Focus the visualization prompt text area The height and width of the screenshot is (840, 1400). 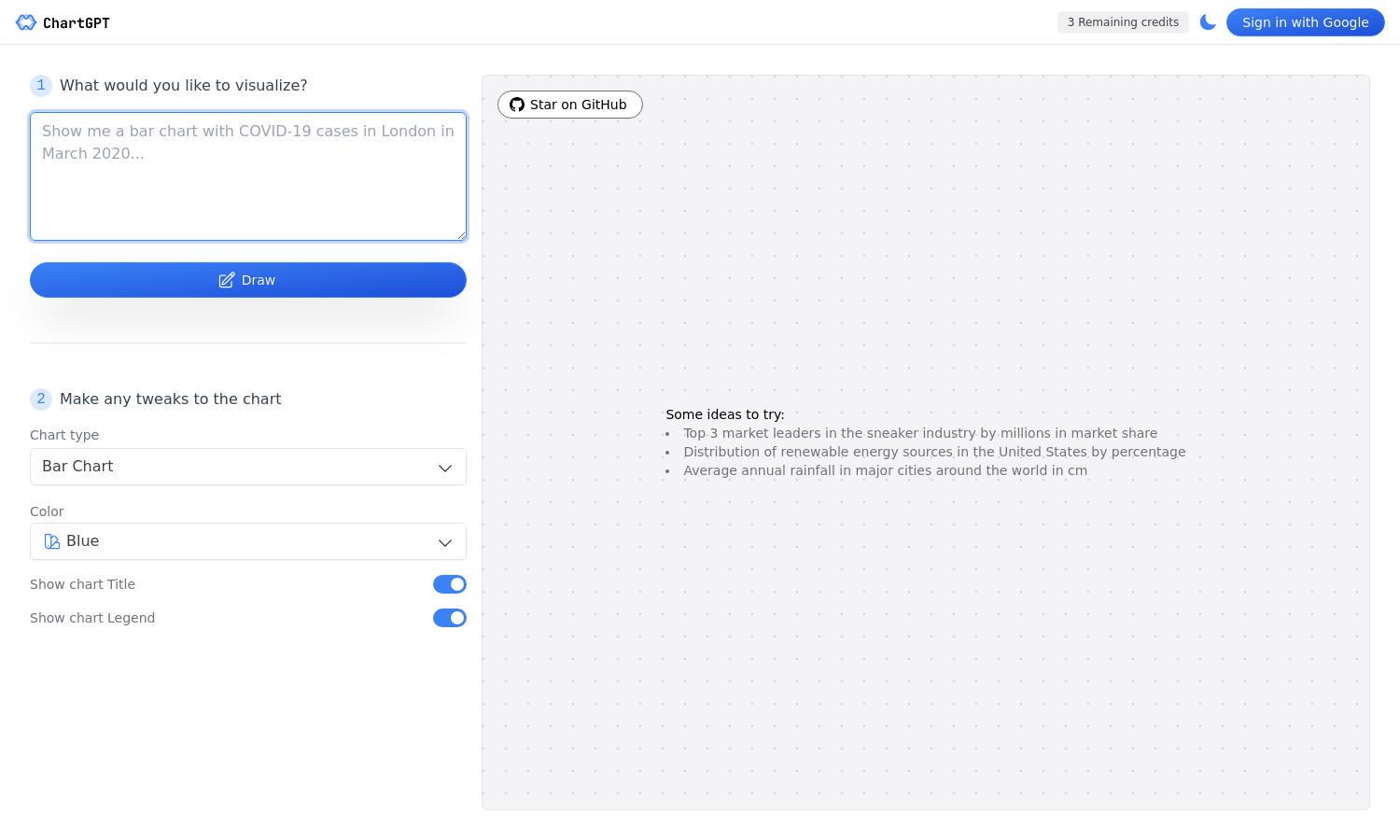pyautogui.click(x=248, y=176)
